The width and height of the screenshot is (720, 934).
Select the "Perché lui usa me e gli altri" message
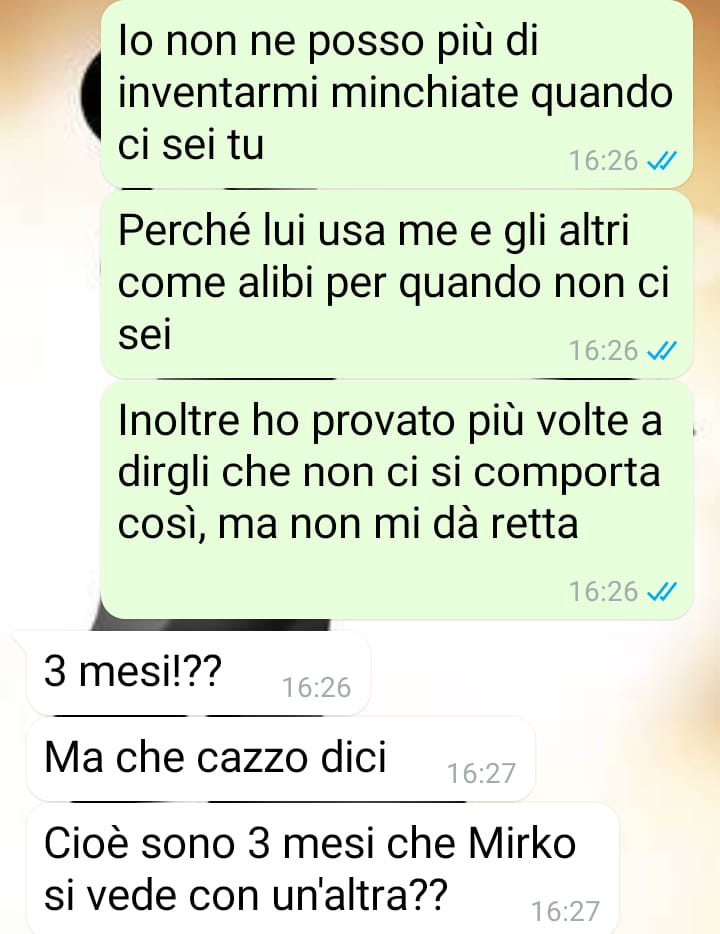(x=397, y=285)
